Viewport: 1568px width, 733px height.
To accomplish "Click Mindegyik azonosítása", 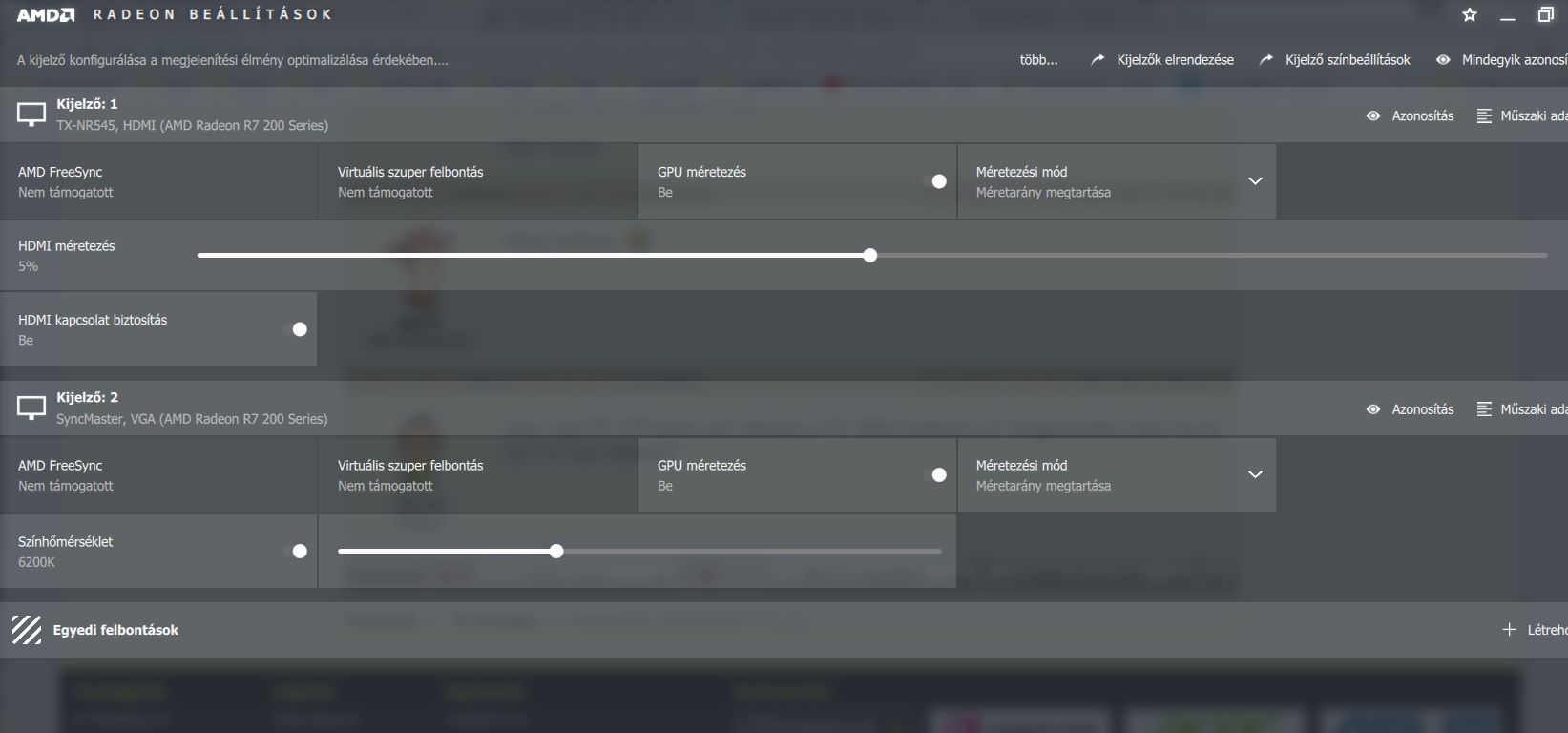I will [x=1515, y=59].
